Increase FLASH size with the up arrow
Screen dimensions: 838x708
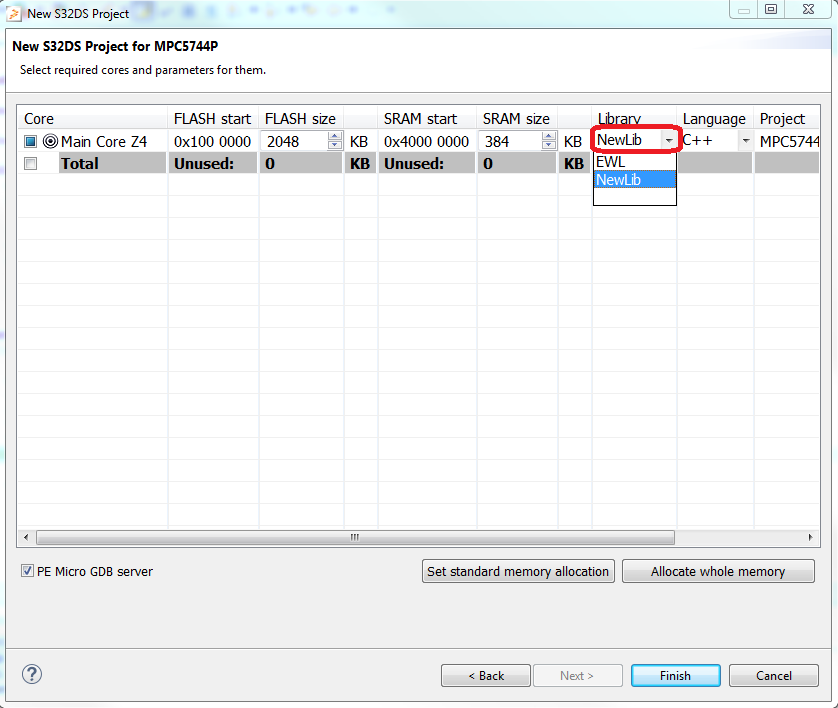(335, 136)
